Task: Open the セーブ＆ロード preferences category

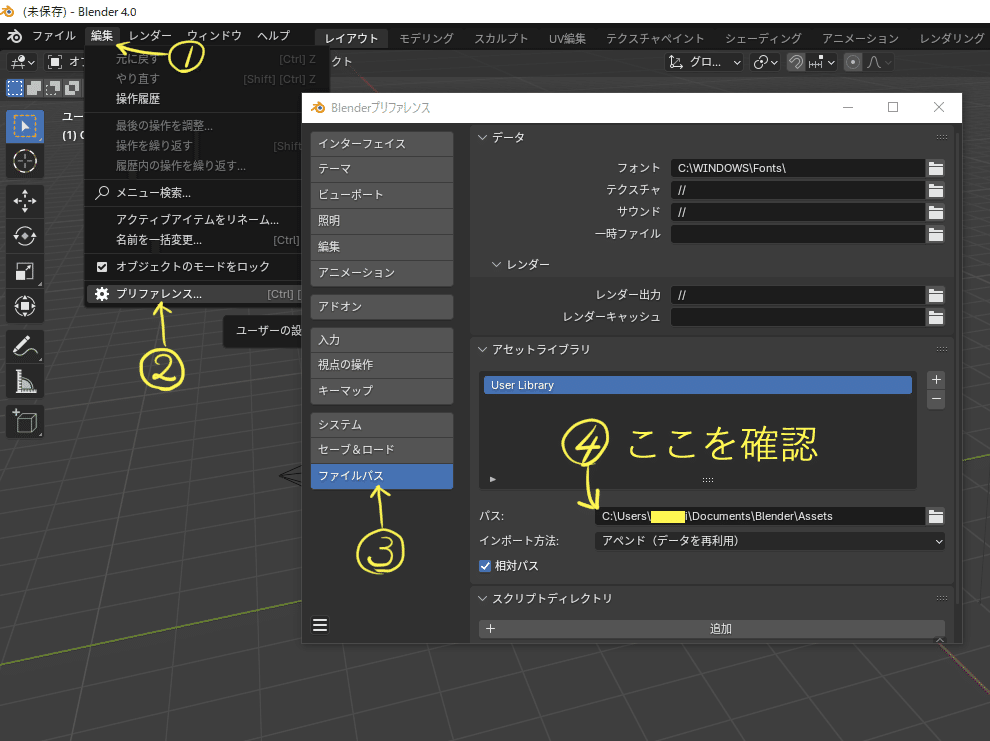Action: (x=381, y=450)
